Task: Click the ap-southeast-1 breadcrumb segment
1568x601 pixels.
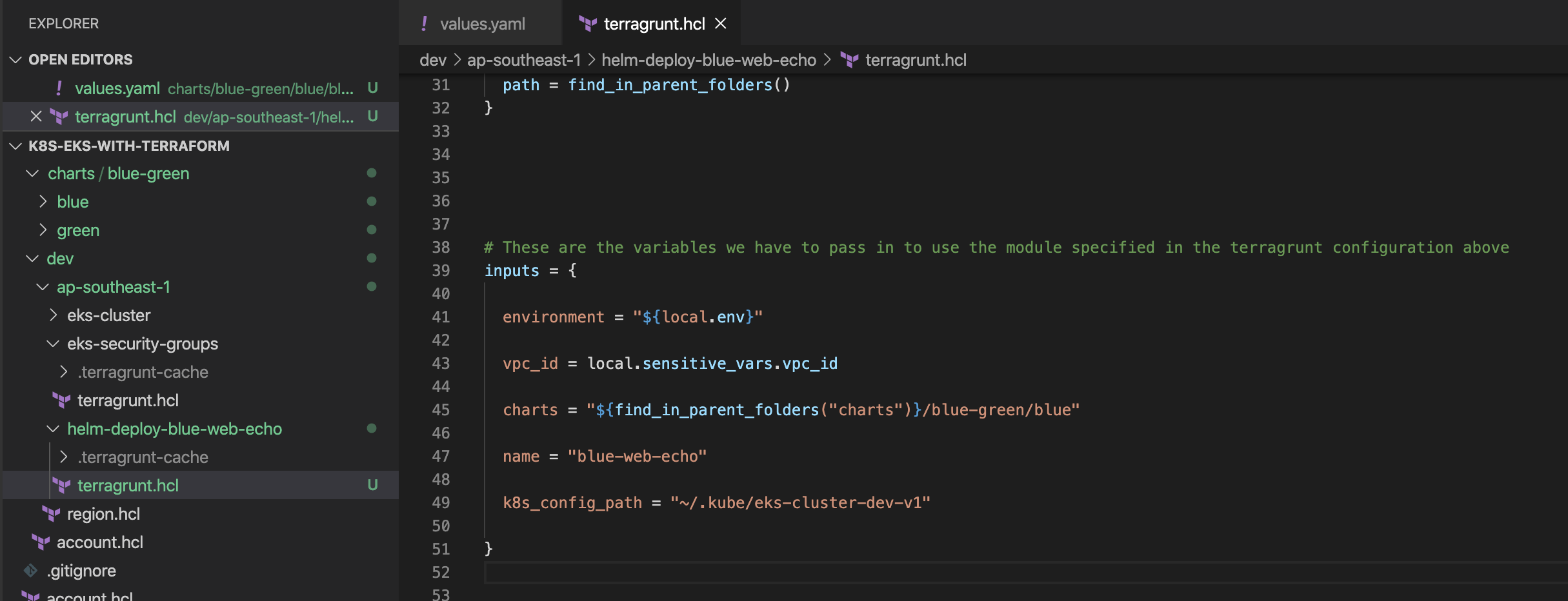Action: (x=524, y=60)
